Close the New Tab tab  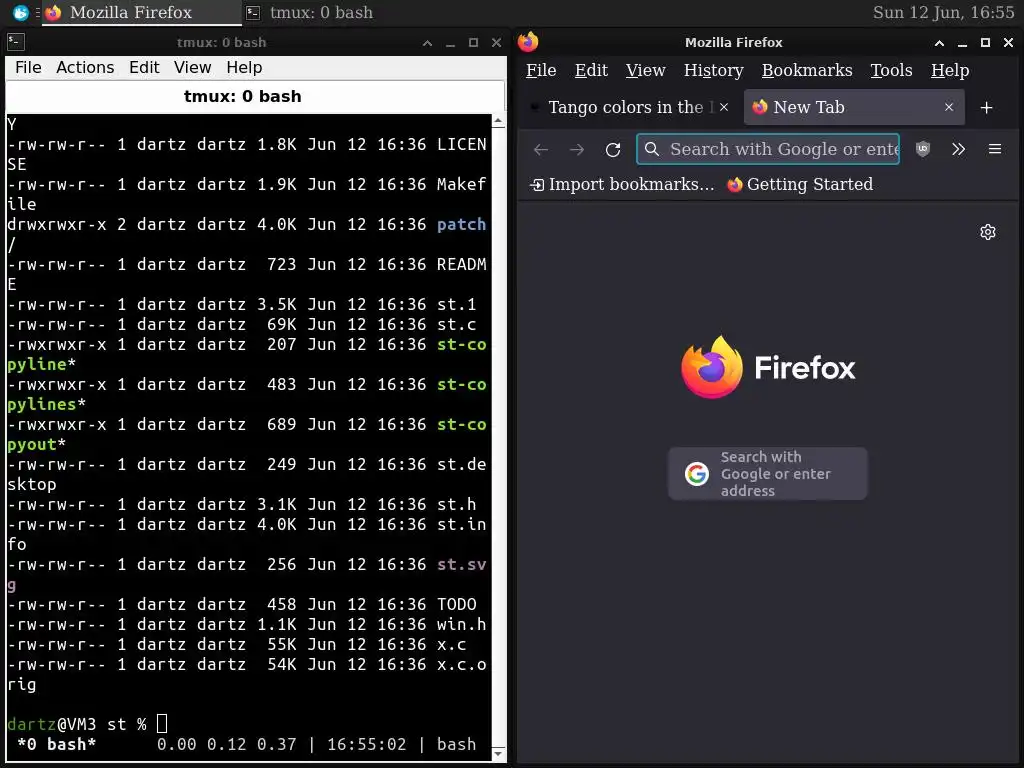(949, 107)
